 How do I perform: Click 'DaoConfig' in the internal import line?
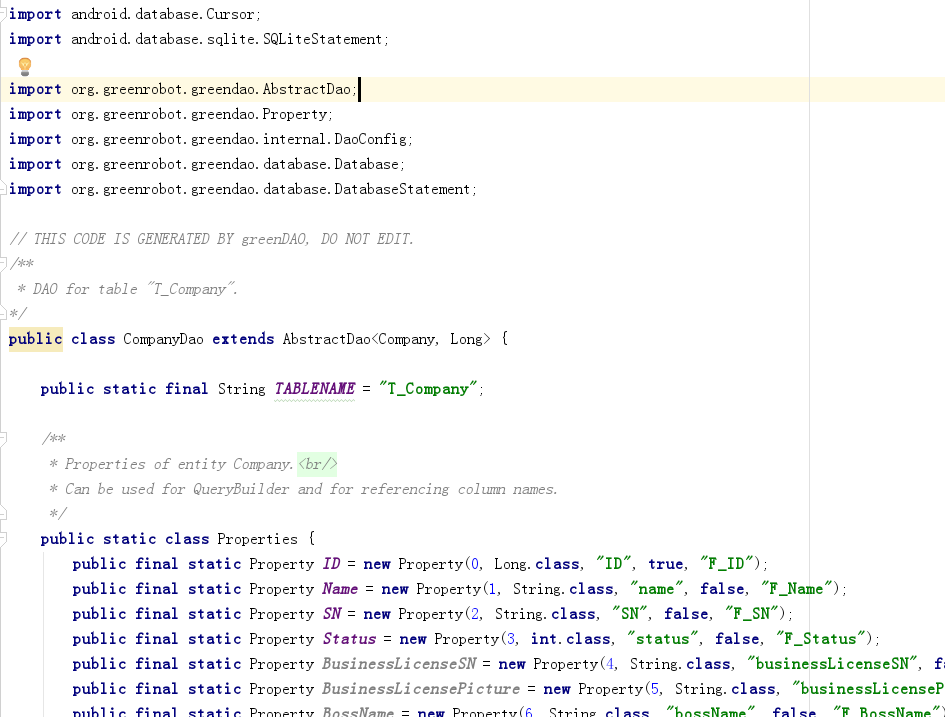(371, 139)
